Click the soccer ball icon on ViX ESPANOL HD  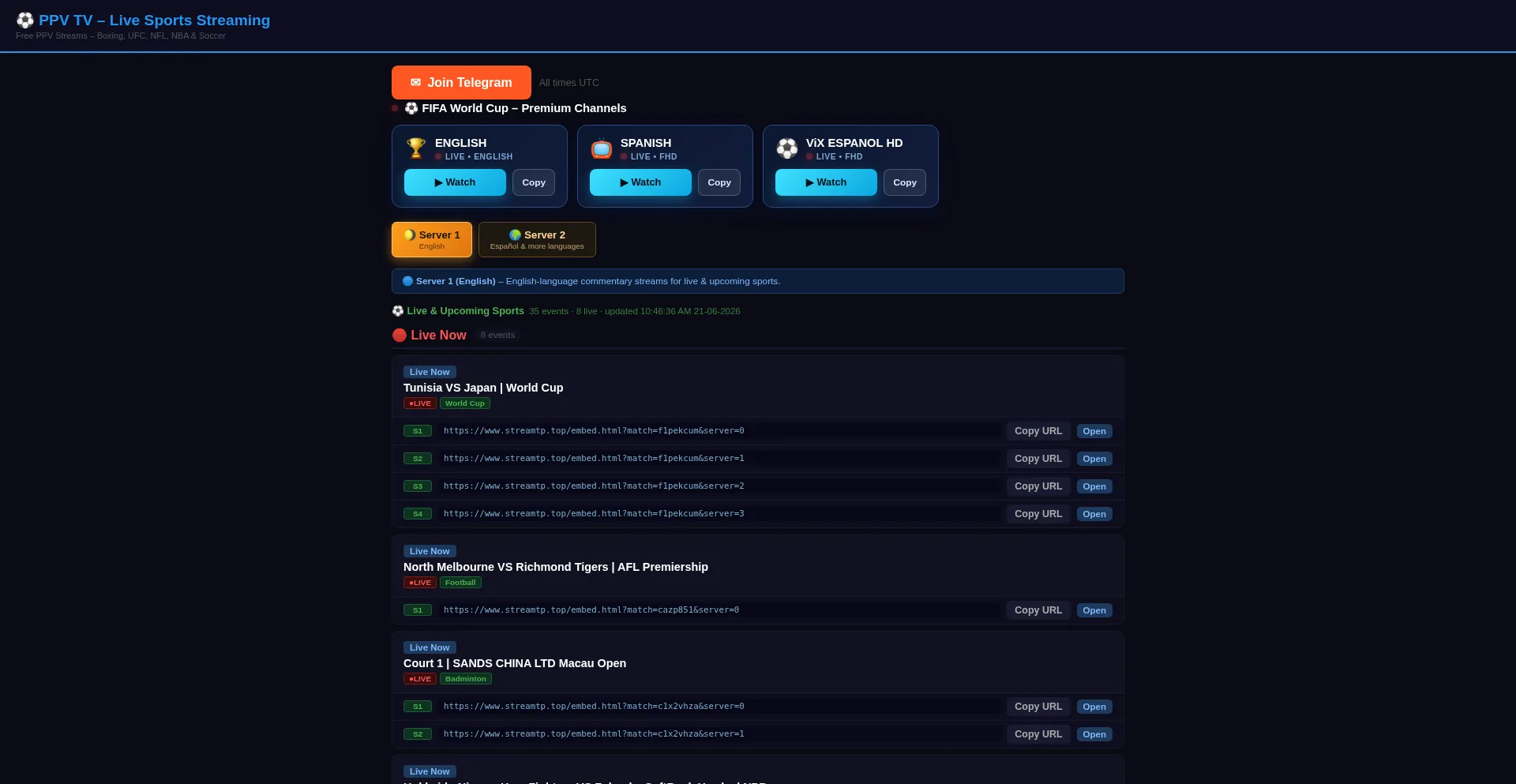point(787,148)
